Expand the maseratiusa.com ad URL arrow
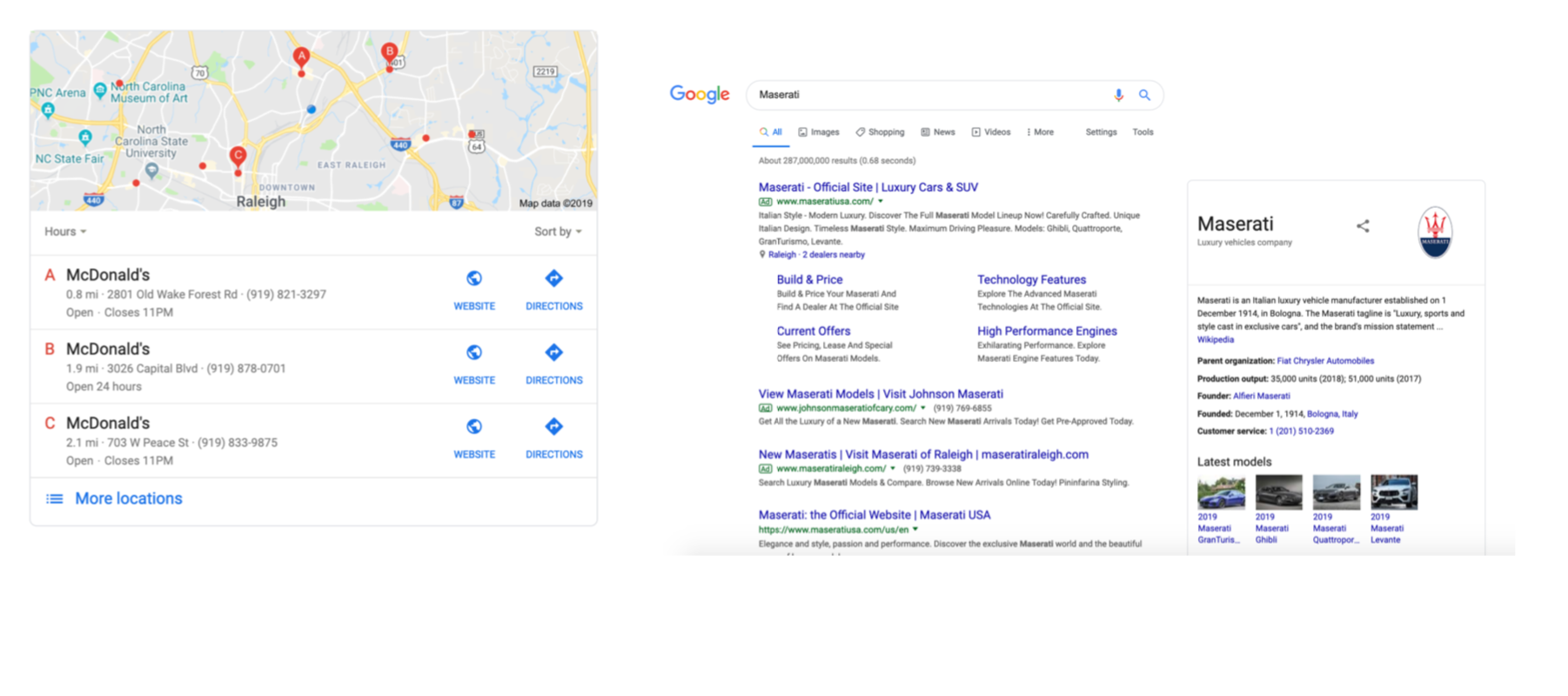Image resolution: width=1568 pixels, height=696 pixels. [x=881, y=201]
